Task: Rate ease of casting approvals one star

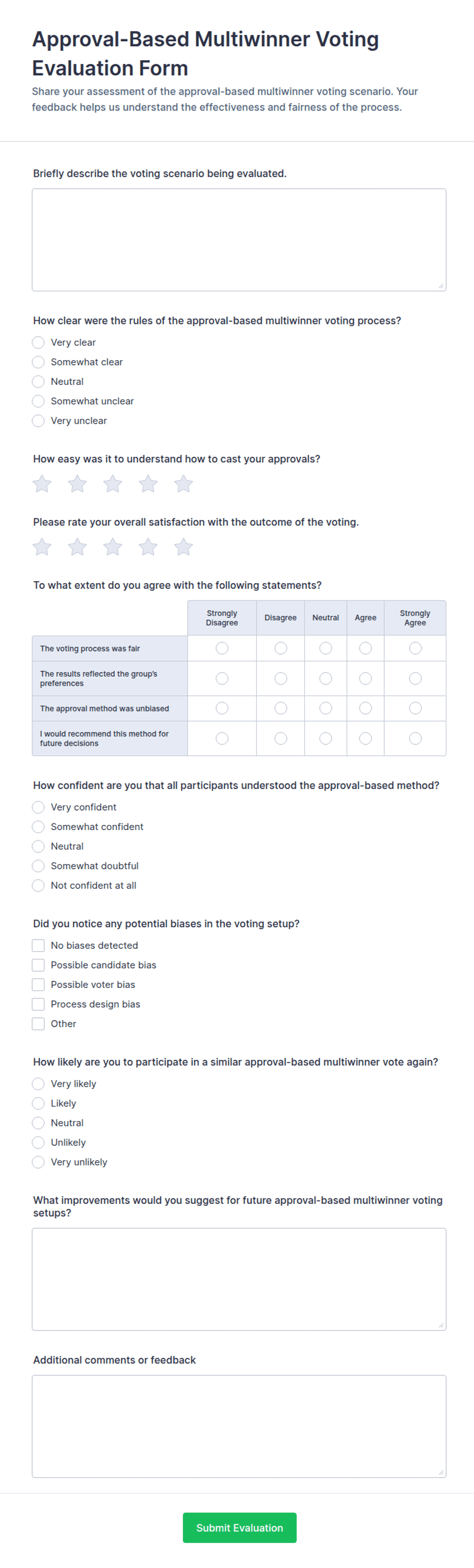Action: (x=42, y=484)
